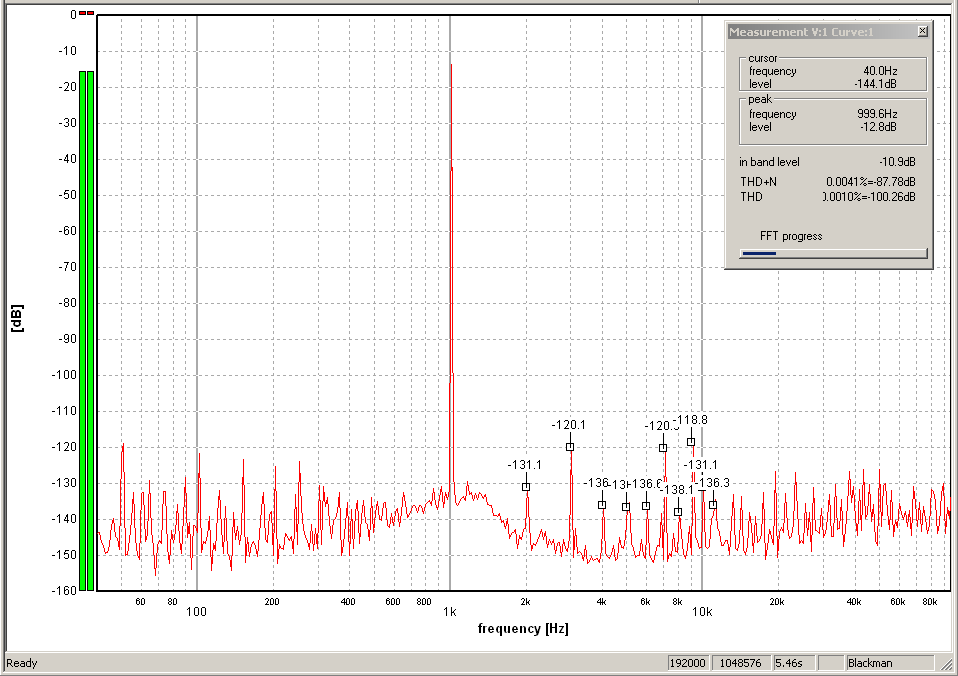958x676 pixels.
Task: Click the right red clip indicator
Action: click(x=91, y=13)
